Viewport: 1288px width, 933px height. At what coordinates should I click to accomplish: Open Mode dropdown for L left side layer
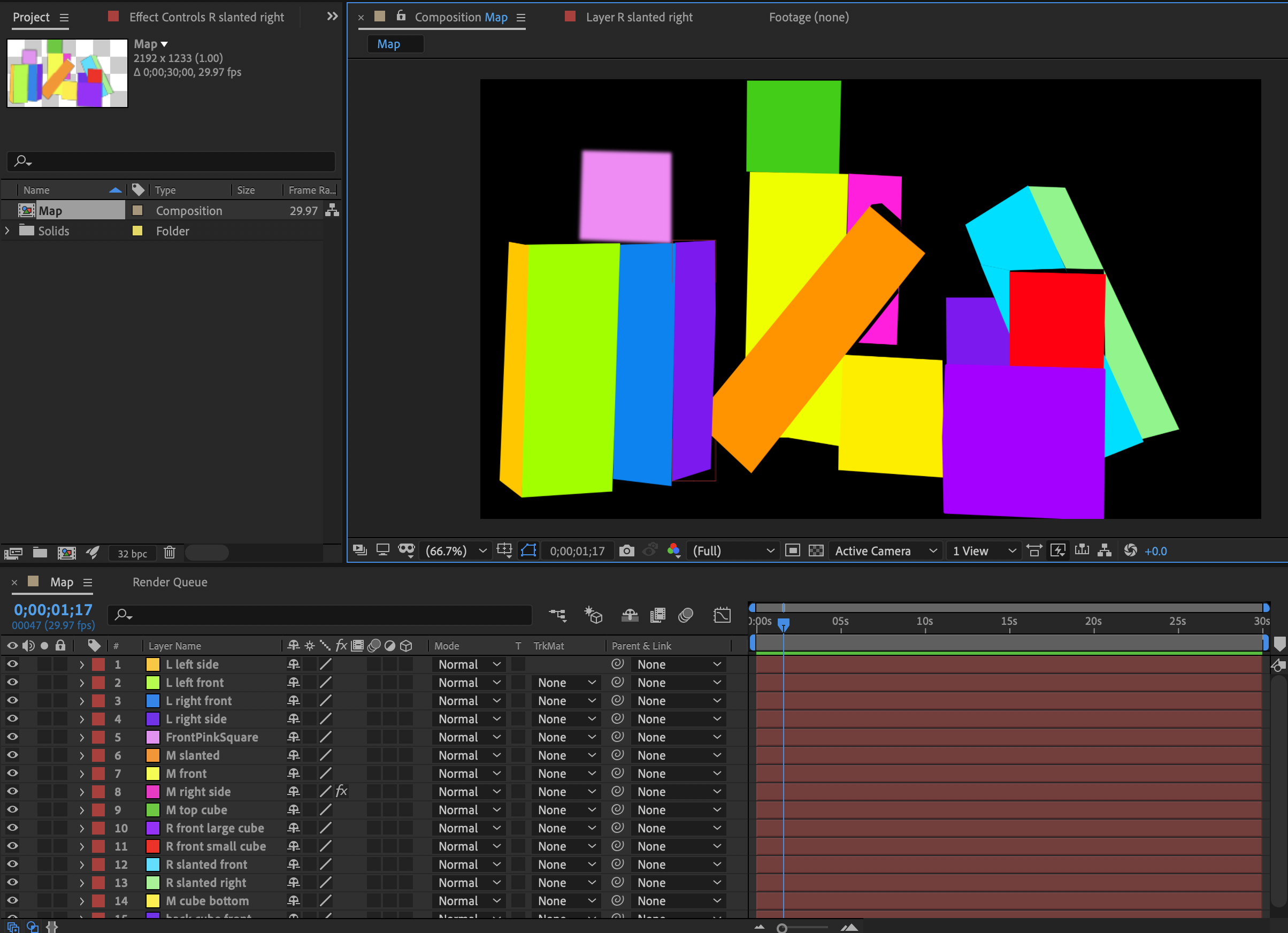(469, 664)
